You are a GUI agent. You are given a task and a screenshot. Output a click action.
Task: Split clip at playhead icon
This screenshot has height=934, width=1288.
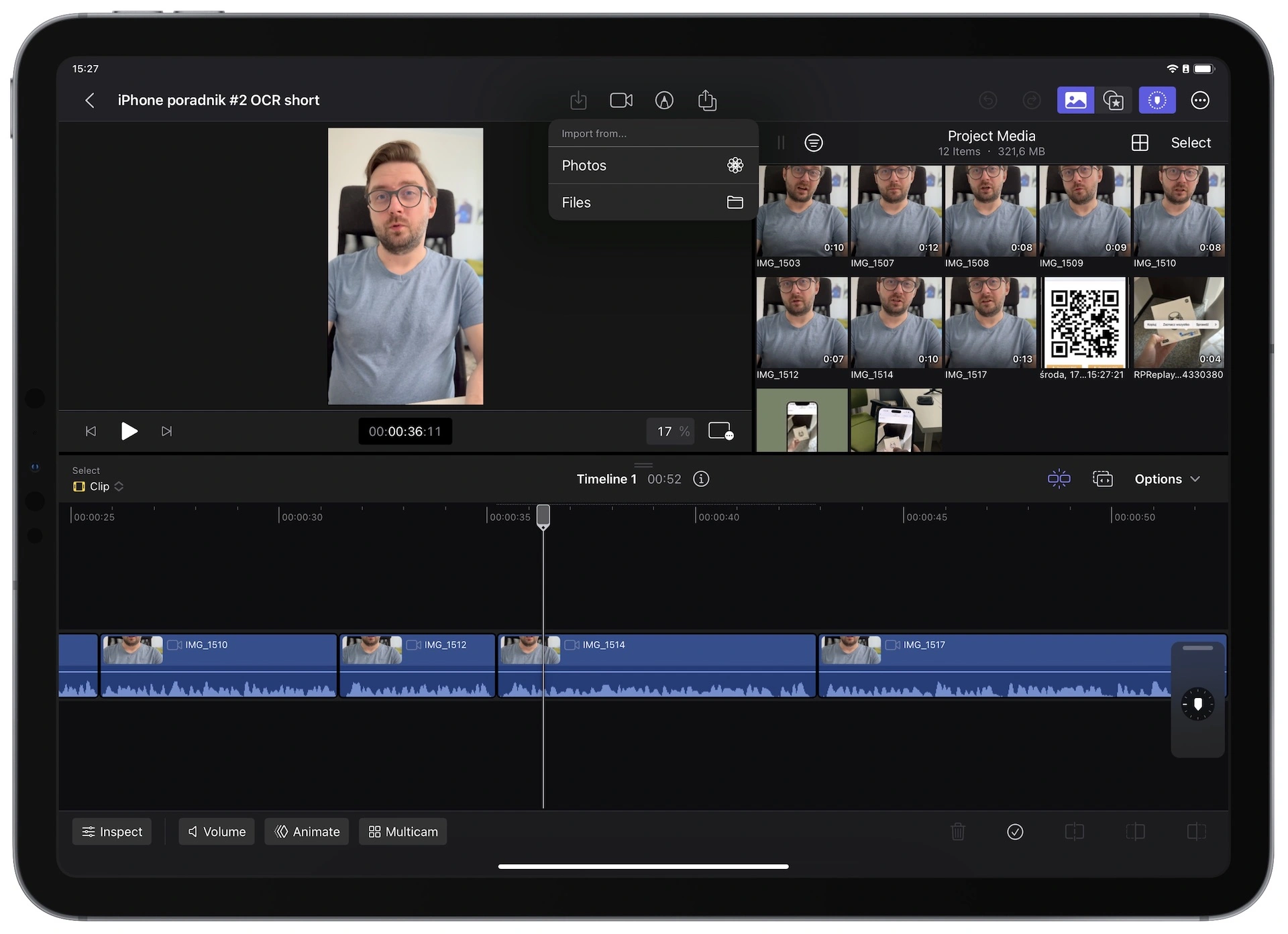coord(1075,832)
